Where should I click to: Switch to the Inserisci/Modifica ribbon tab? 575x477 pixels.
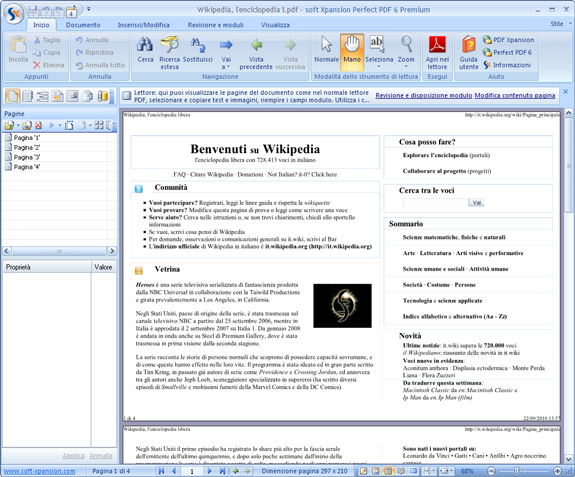(143, 25)
